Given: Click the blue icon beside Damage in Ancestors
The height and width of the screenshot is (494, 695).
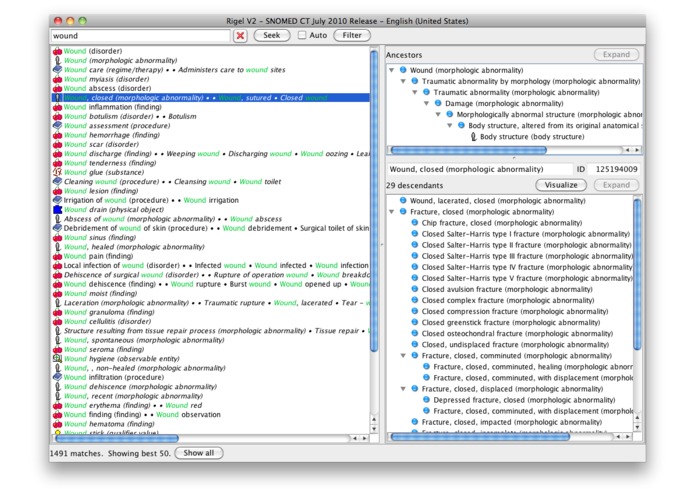Looking at the screenshot, I should pyautogui.click(x=437, y=103).
